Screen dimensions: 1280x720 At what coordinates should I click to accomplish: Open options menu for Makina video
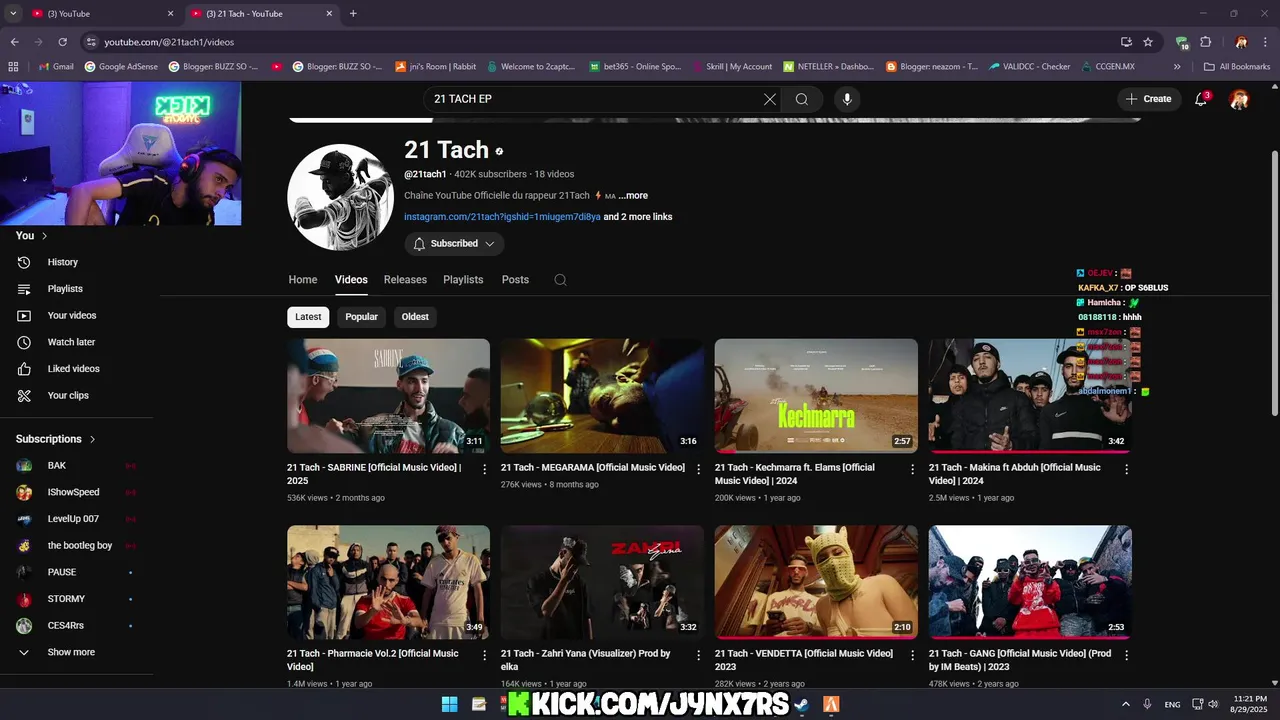1126,469
